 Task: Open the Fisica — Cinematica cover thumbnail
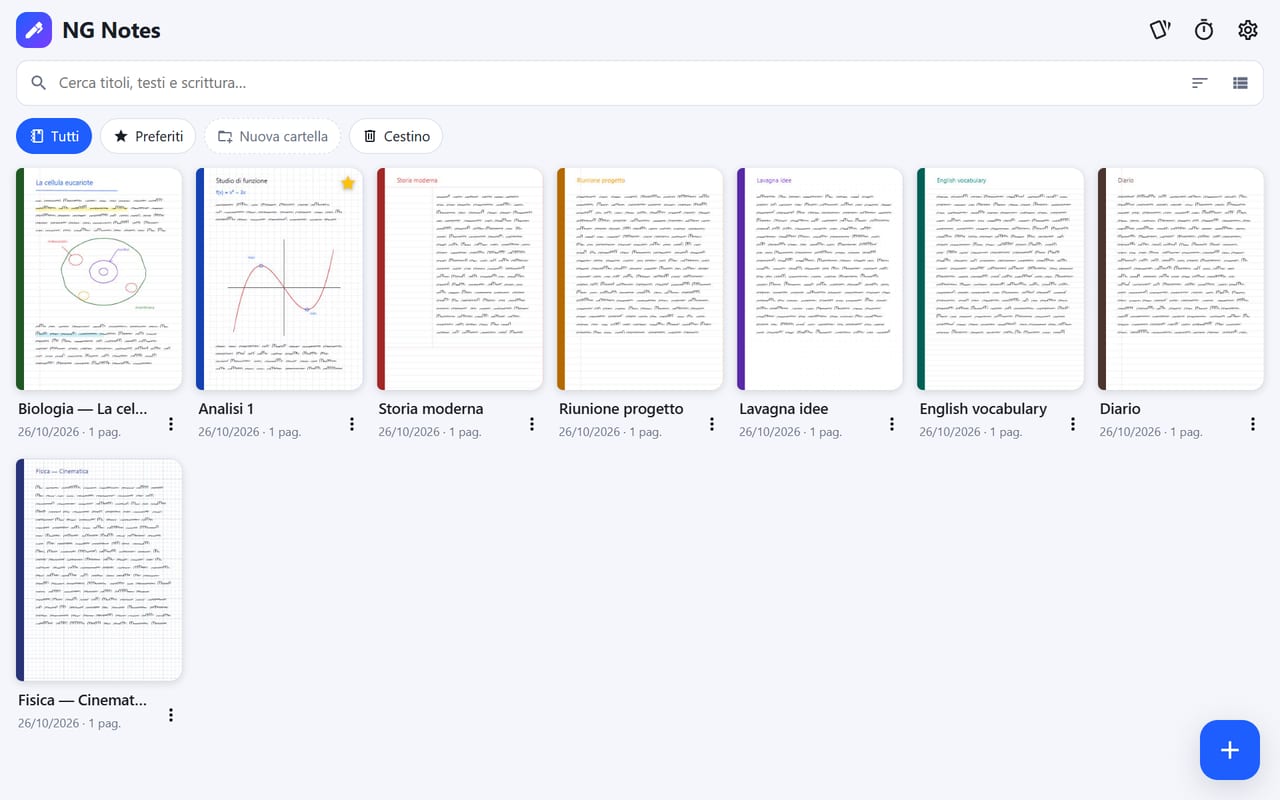point(99,570)
